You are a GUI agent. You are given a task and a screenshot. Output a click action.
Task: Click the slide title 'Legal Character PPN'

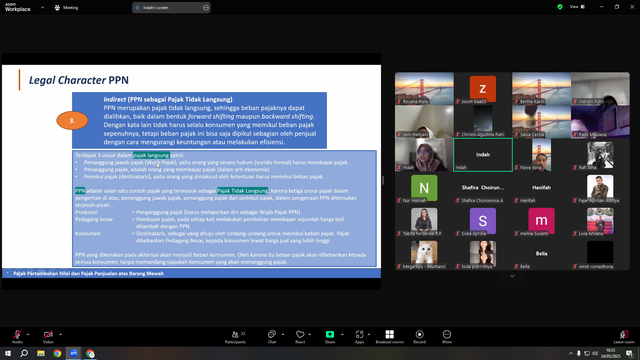(x=78, y=80)
